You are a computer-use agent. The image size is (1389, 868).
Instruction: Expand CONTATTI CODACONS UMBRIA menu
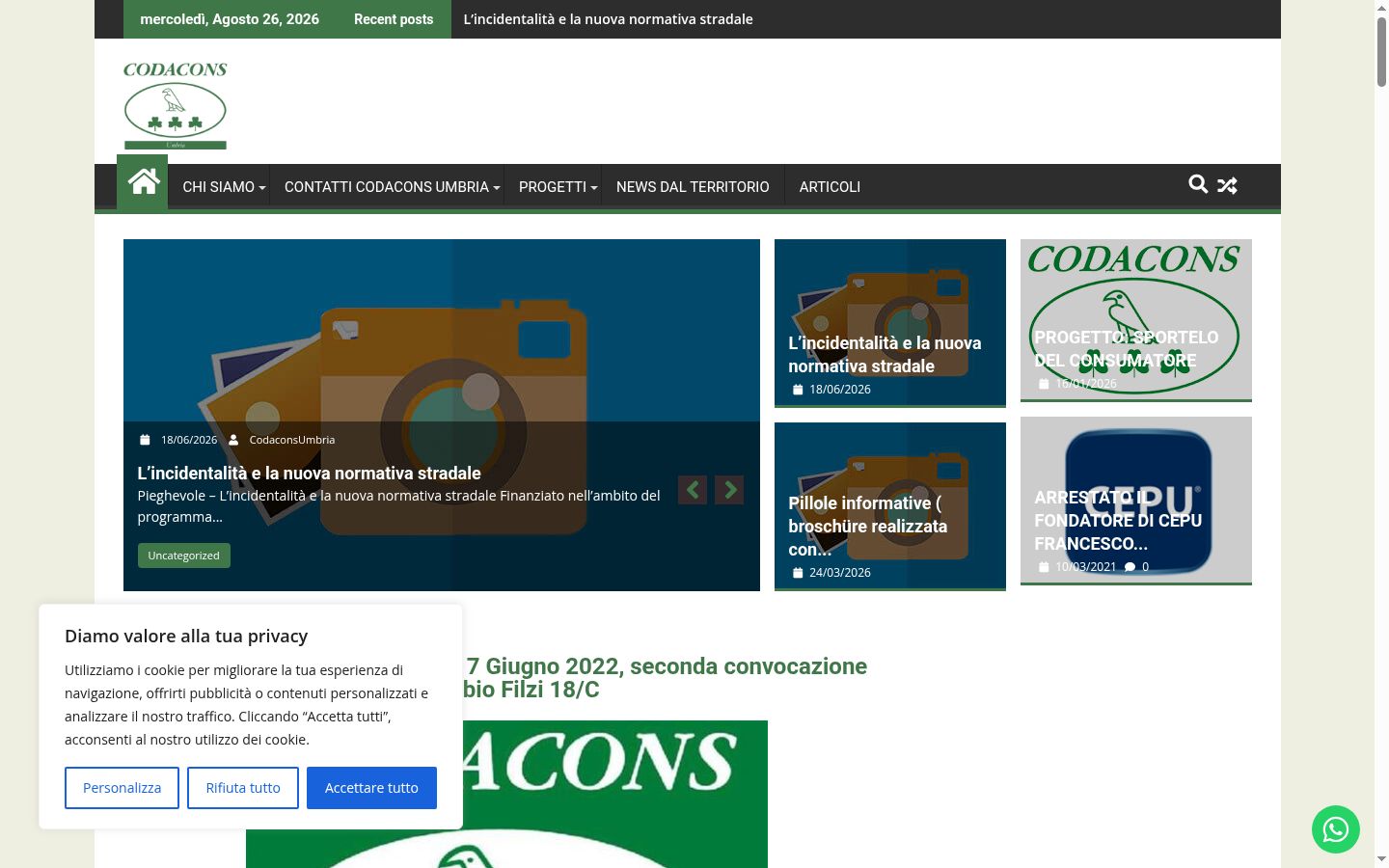[392, 187]
